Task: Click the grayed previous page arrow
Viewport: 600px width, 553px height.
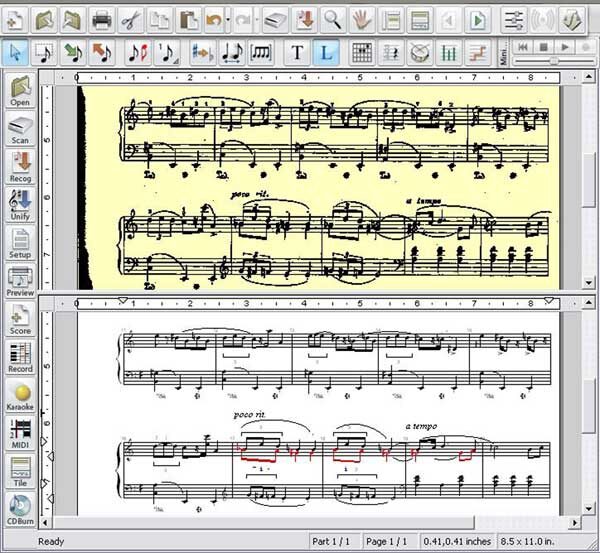Action: click(x=448, y=20)
